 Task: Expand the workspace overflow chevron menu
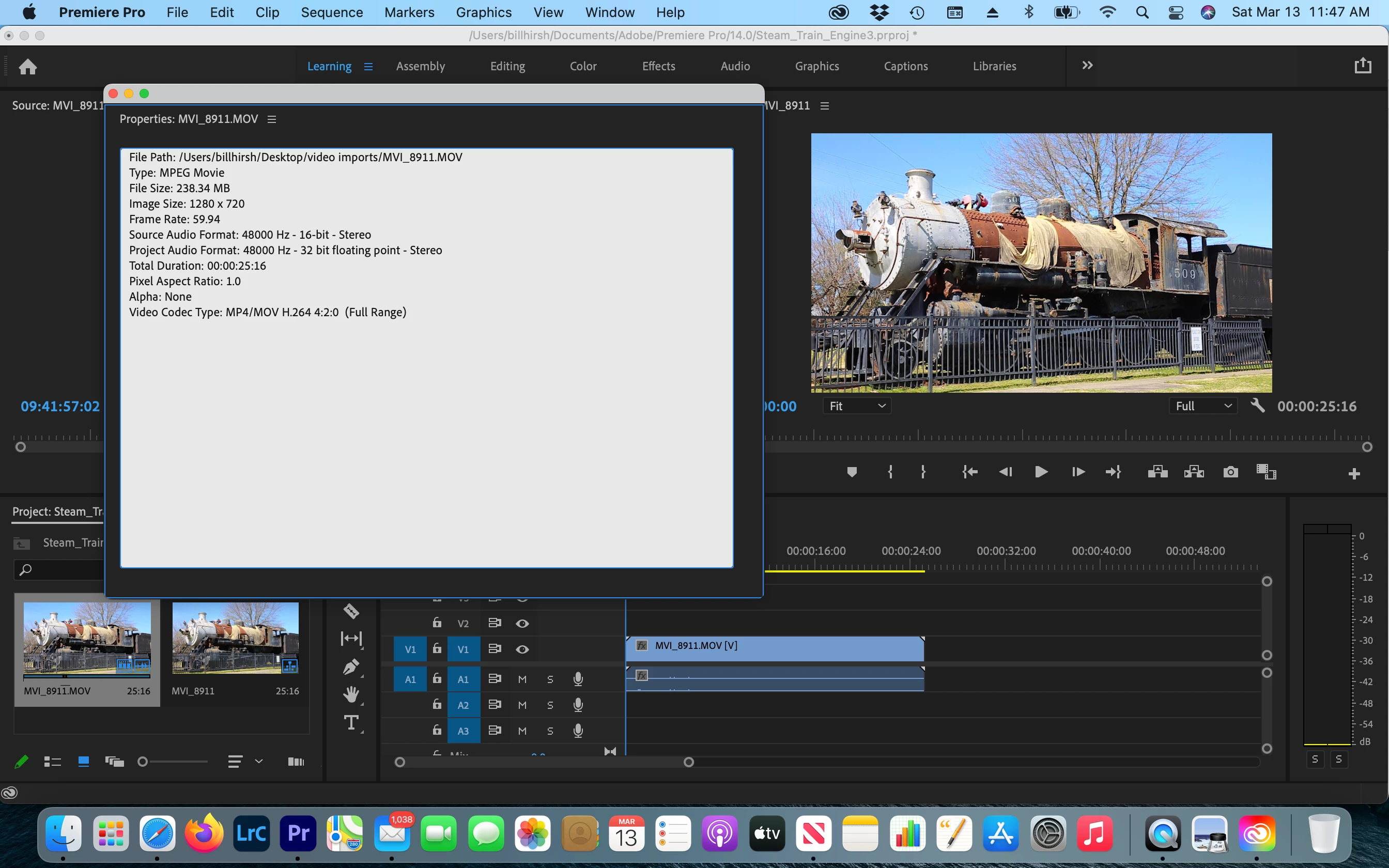pos(1087,66)
